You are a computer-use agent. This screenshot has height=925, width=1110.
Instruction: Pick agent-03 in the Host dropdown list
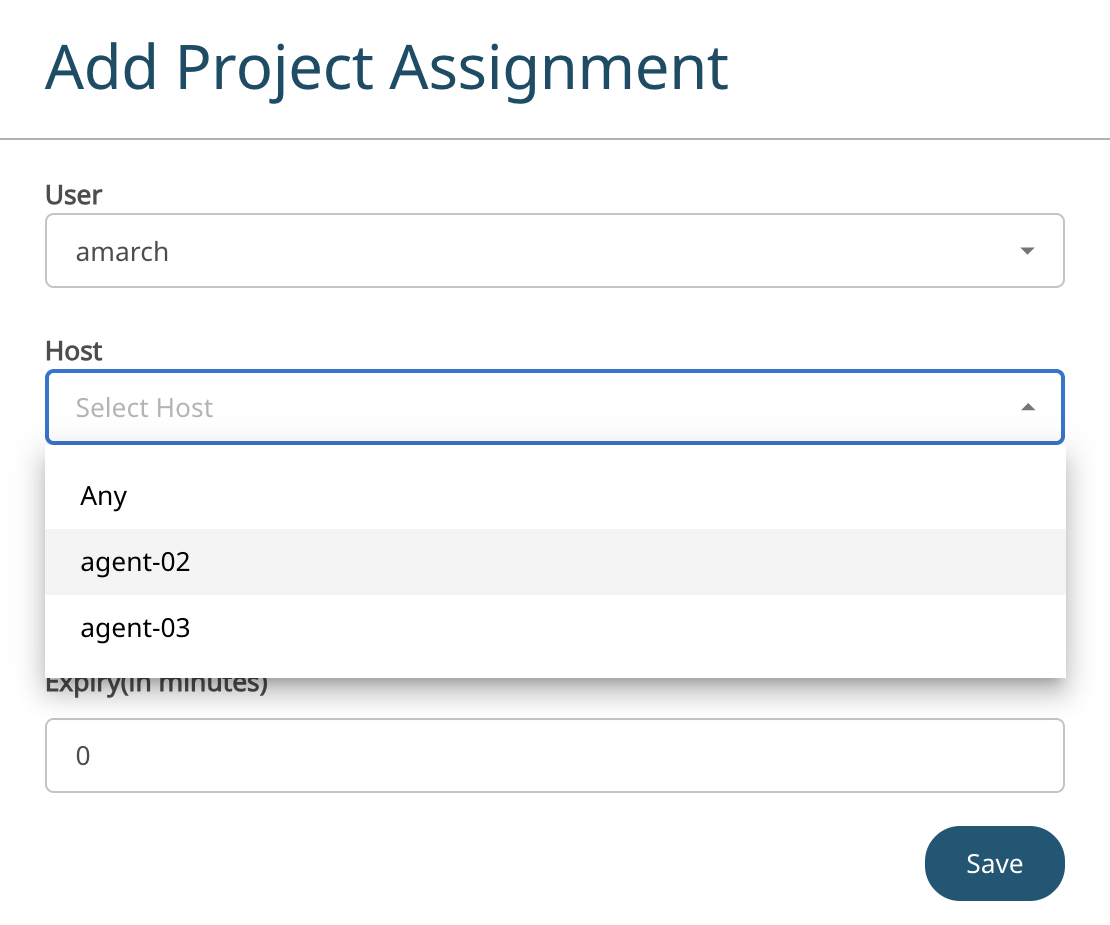pos(135,628)
